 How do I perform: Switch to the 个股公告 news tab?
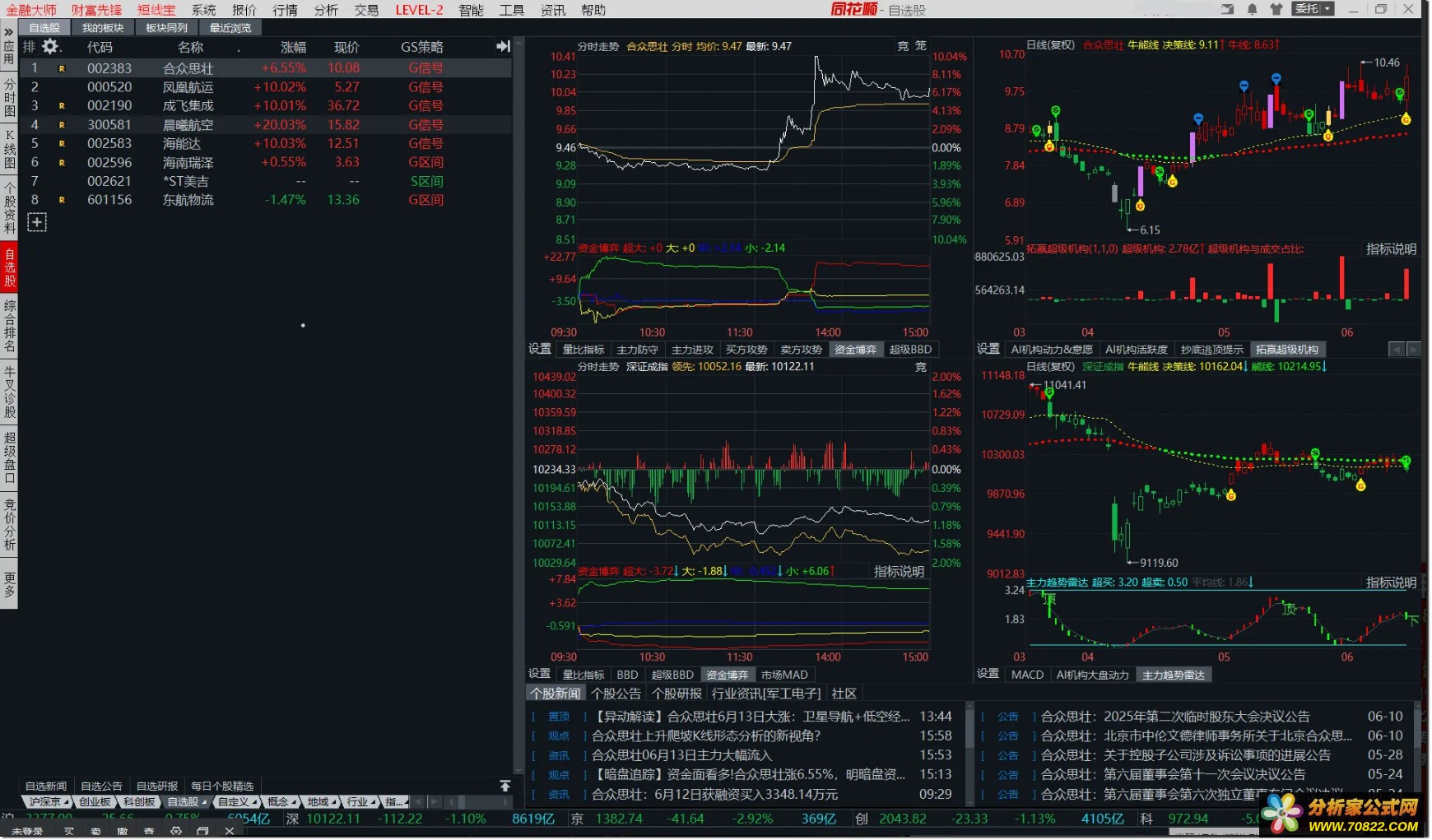pyautogui.click(x=616, y=694)
